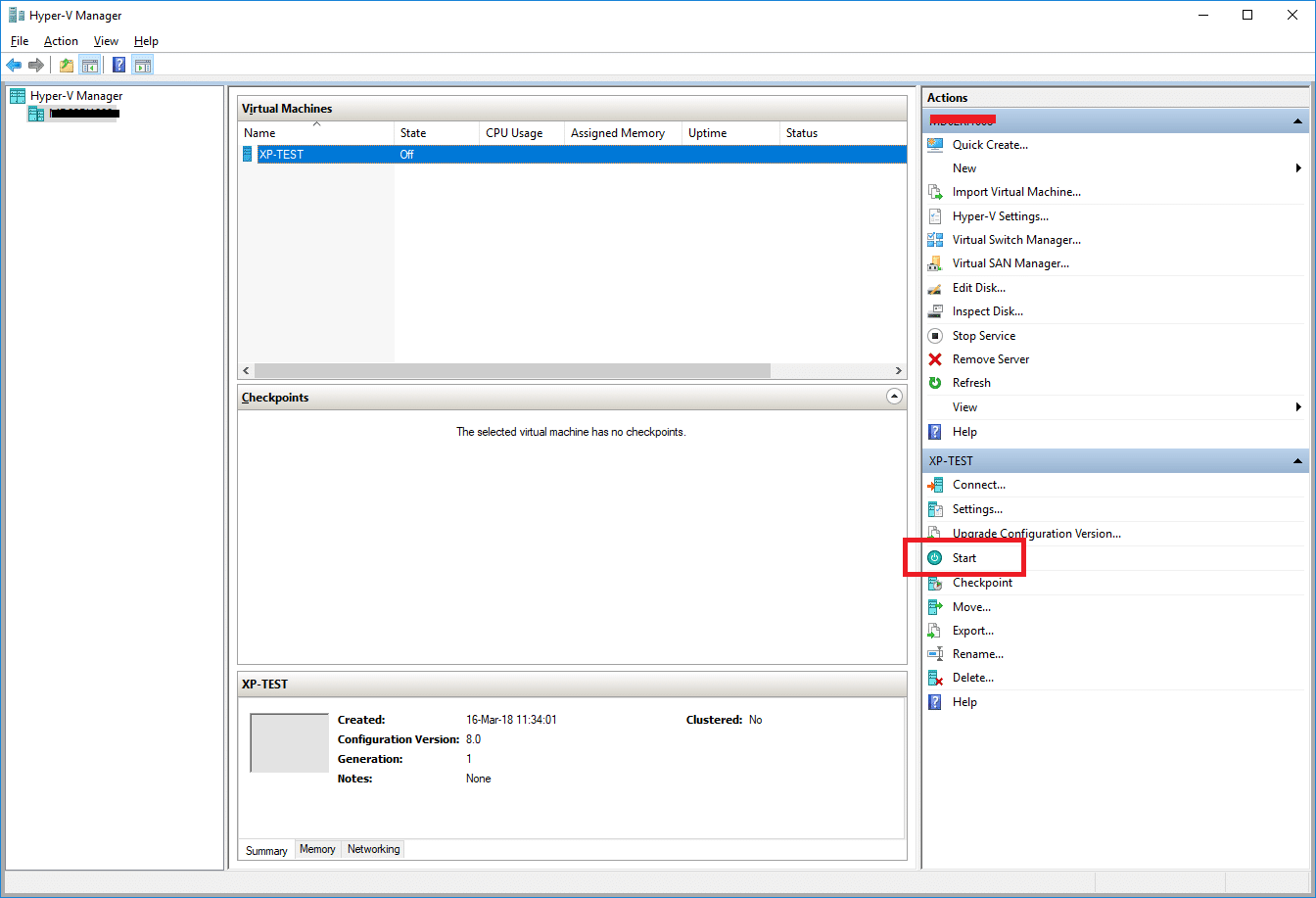Click the Virtual Switch Manager icon
The height and width of the screenshot is (898, 1316).
[935, 240]
